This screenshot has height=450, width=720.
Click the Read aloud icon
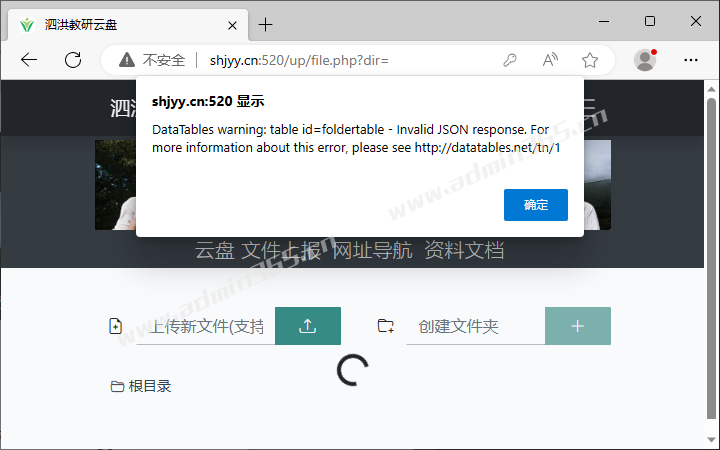550,60
